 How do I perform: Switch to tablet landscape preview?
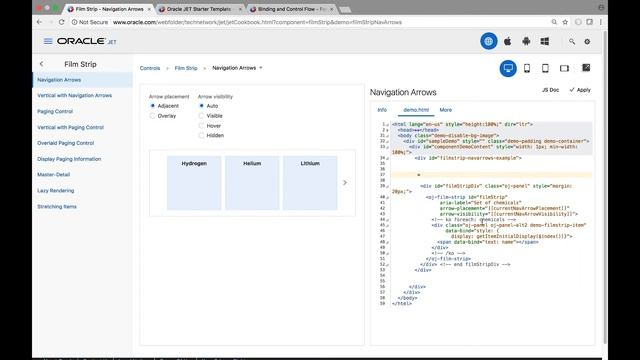point(564,68)
